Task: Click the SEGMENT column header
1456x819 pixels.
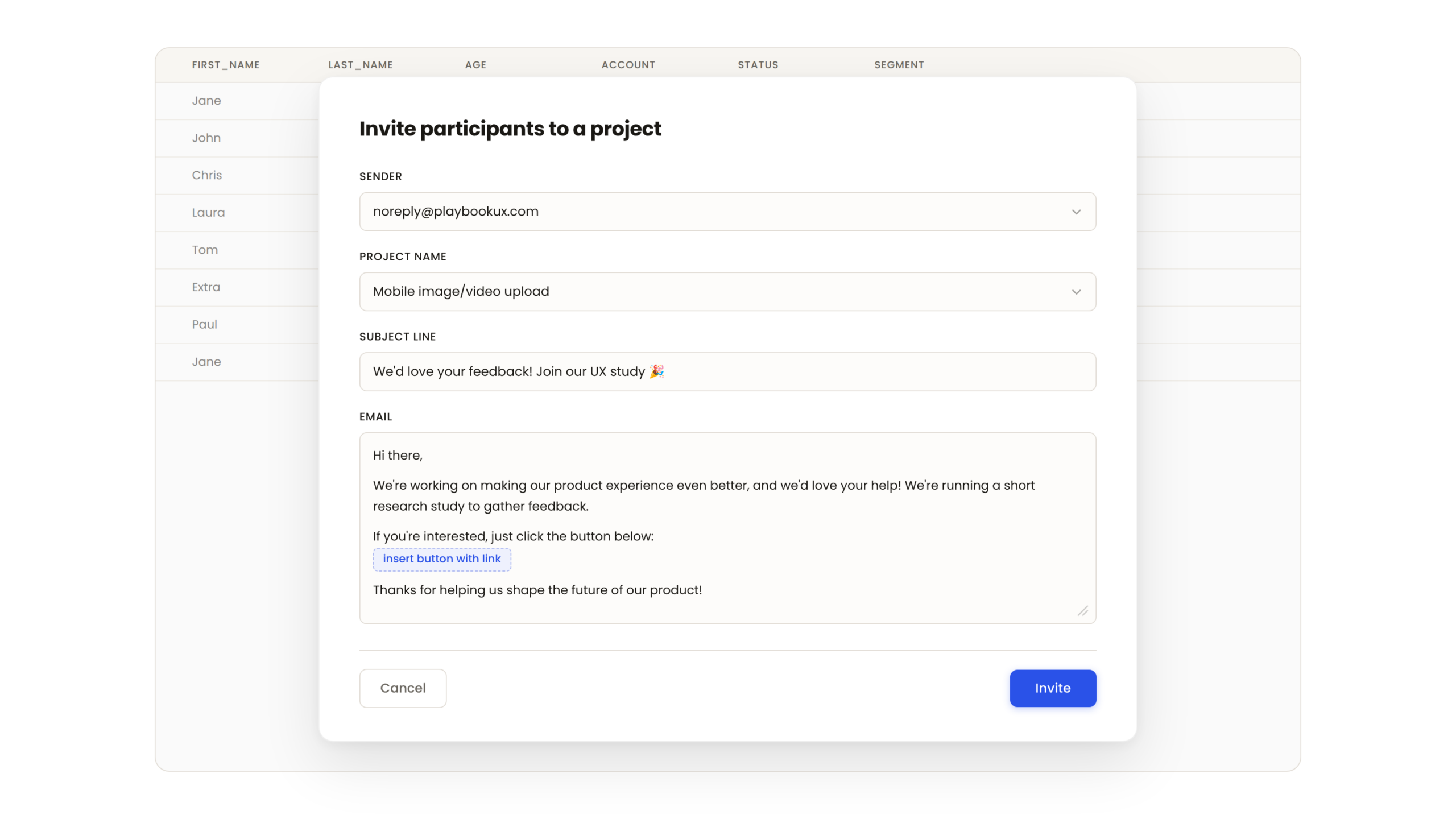Action: pos(899,65)
